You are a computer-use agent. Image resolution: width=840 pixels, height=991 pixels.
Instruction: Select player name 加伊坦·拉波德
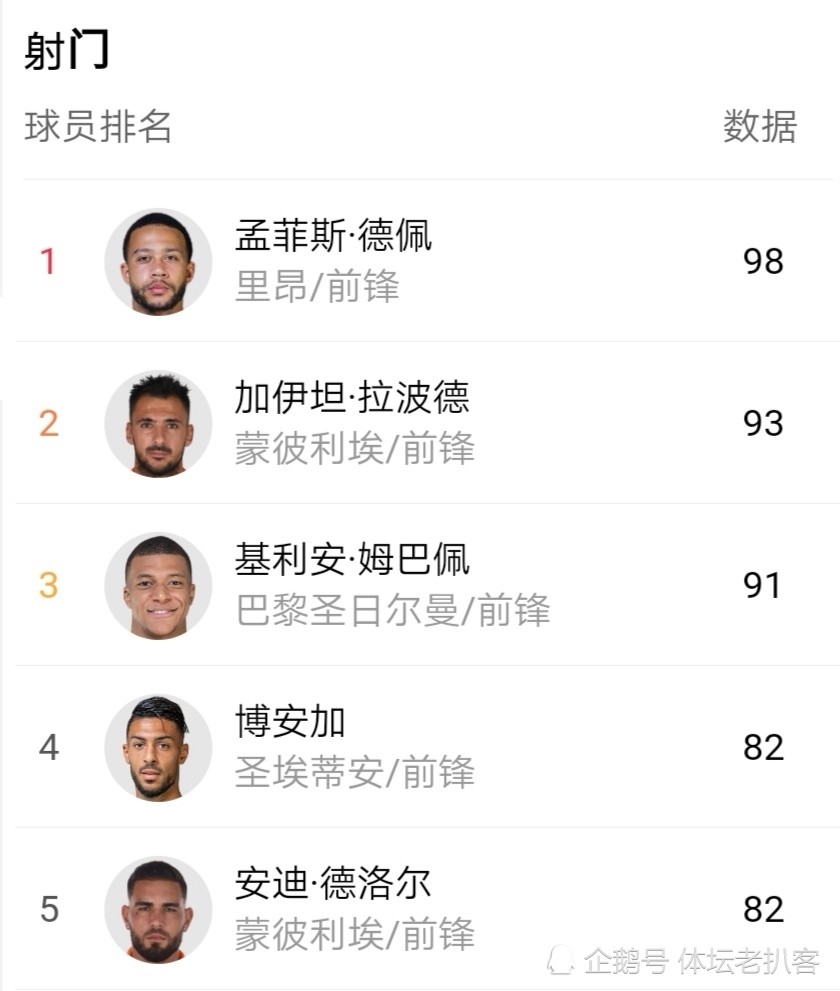point(352,397)
